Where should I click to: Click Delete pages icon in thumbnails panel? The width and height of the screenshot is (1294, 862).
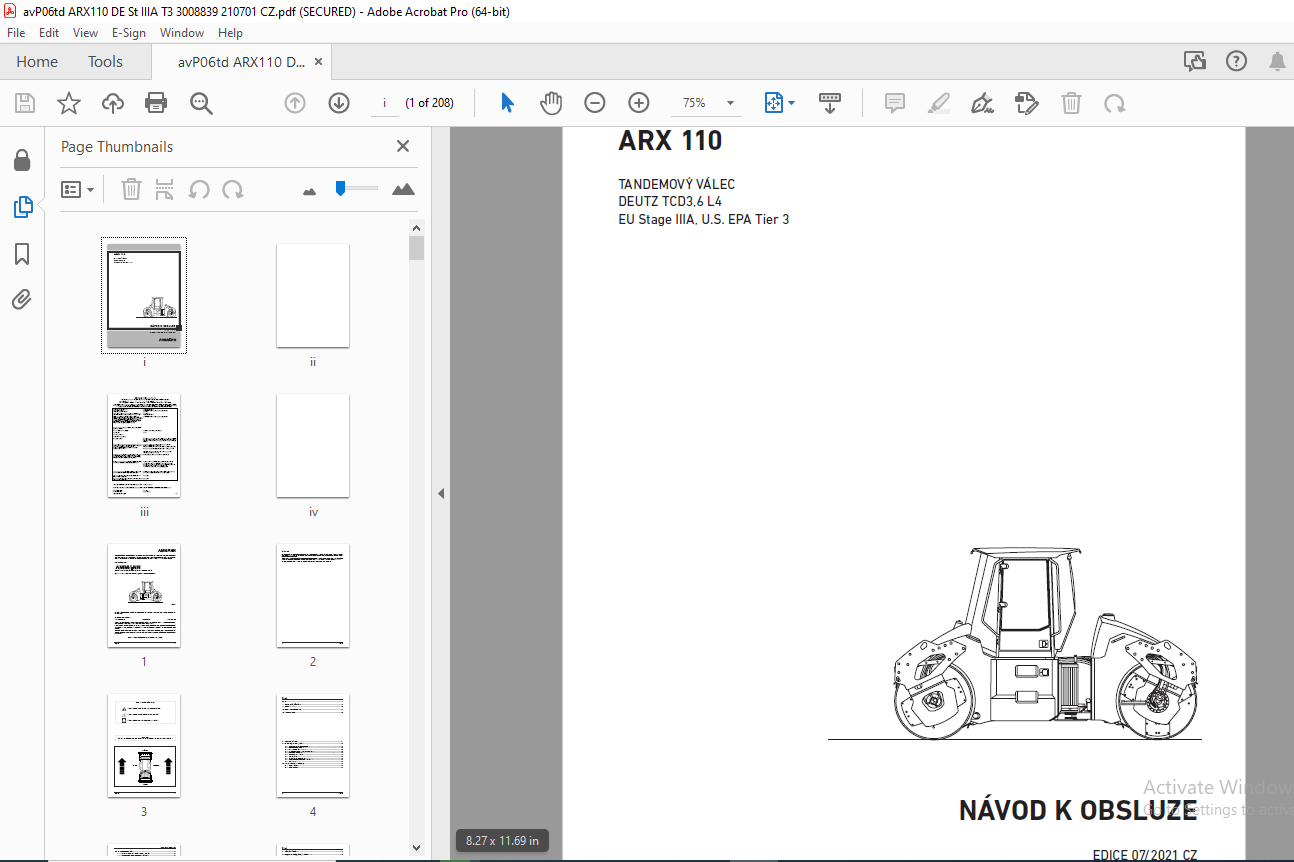tap(131, 189)
